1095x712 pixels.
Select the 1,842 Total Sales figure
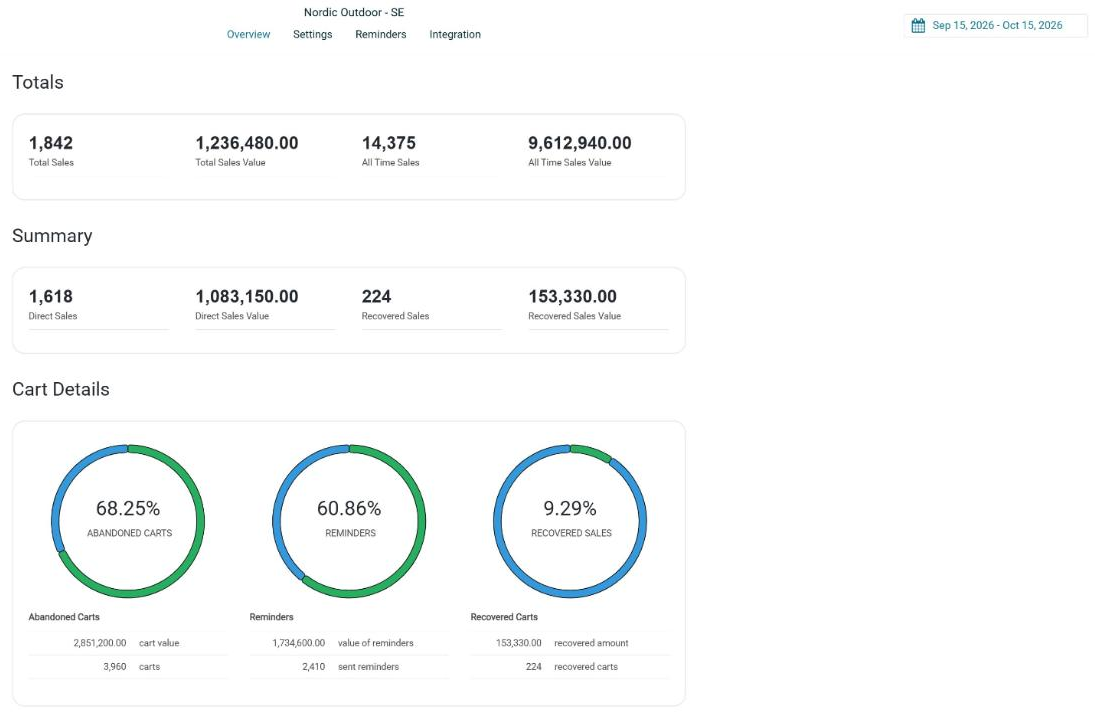click(x=51, y=143)
